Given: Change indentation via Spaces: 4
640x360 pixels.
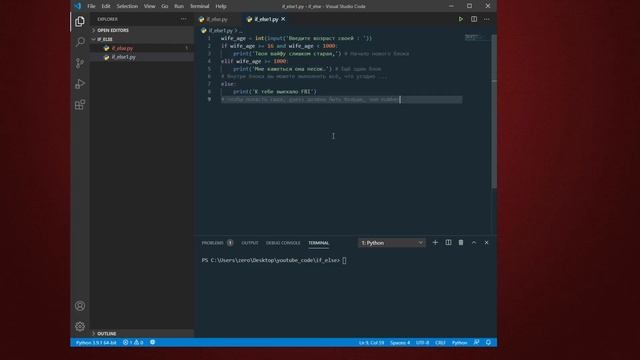Looking at the screenshot, I should click(400, 342).
